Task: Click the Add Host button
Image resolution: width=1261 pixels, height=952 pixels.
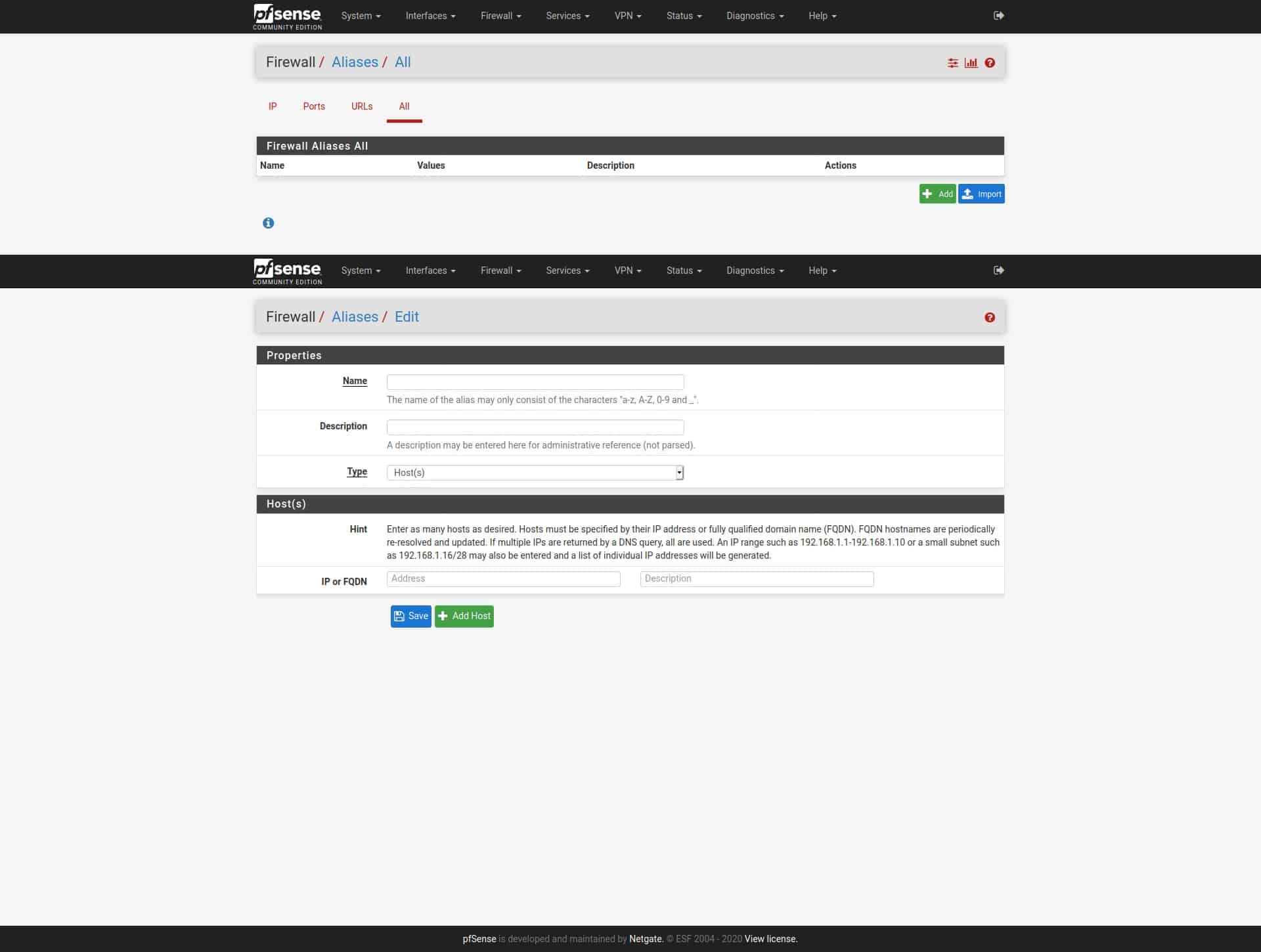Action: [x=464, y=617]
